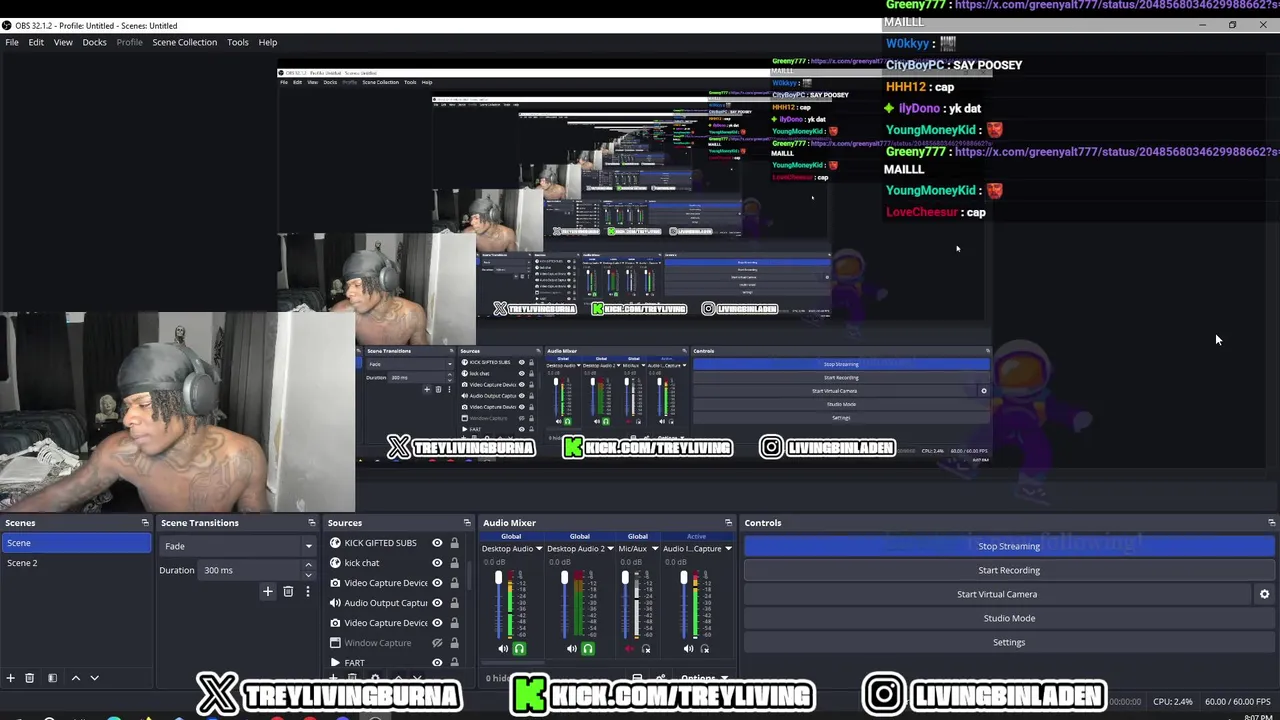Unlock KICK GIFTED SUBS source
The width and height of the screenshot is (1280, 720).
454,543
